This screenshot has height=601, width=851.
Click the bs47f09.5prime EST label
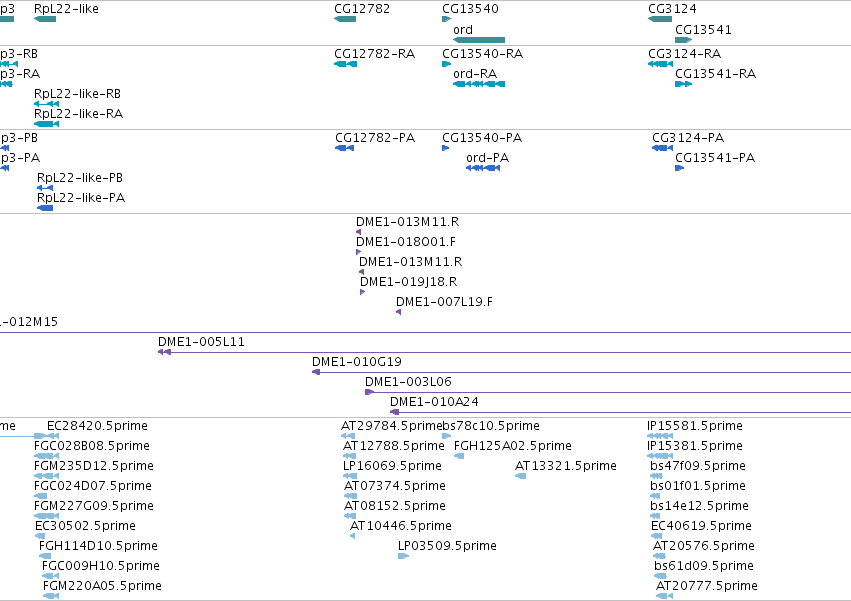click(698, 466)
